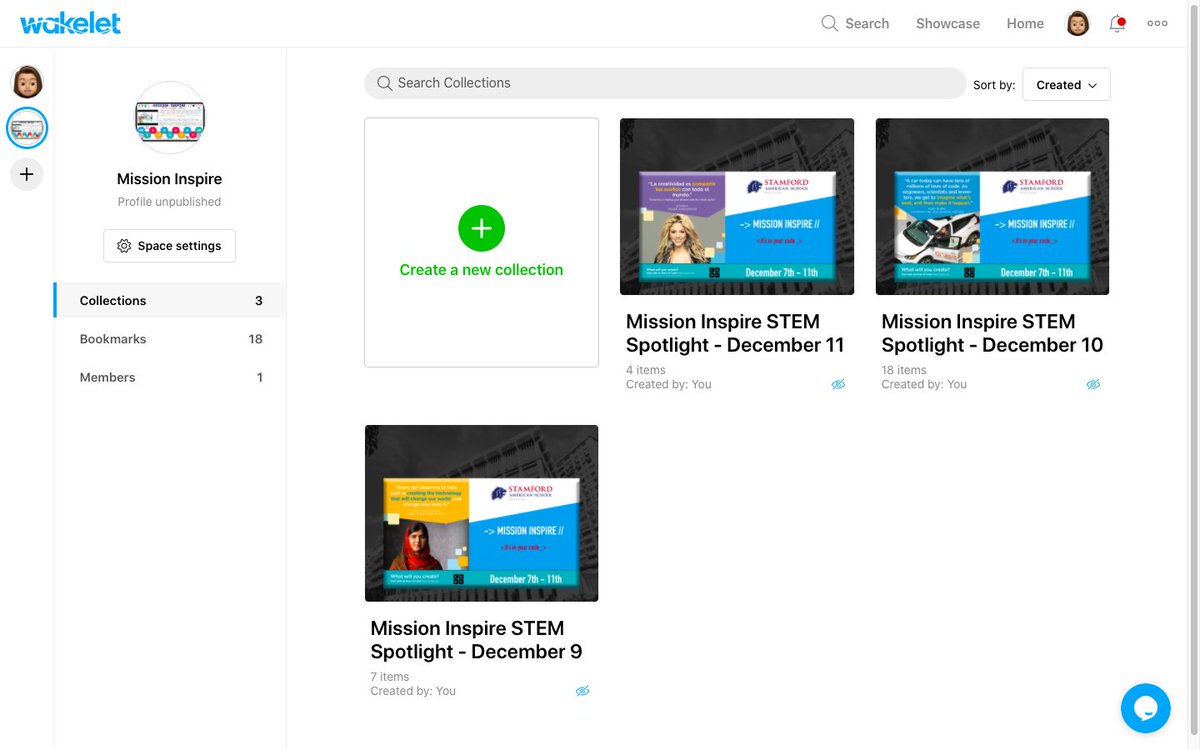Screen dimensions: 1200x750
Task: Click the Space settings button
Action: [x=169, y=246]
